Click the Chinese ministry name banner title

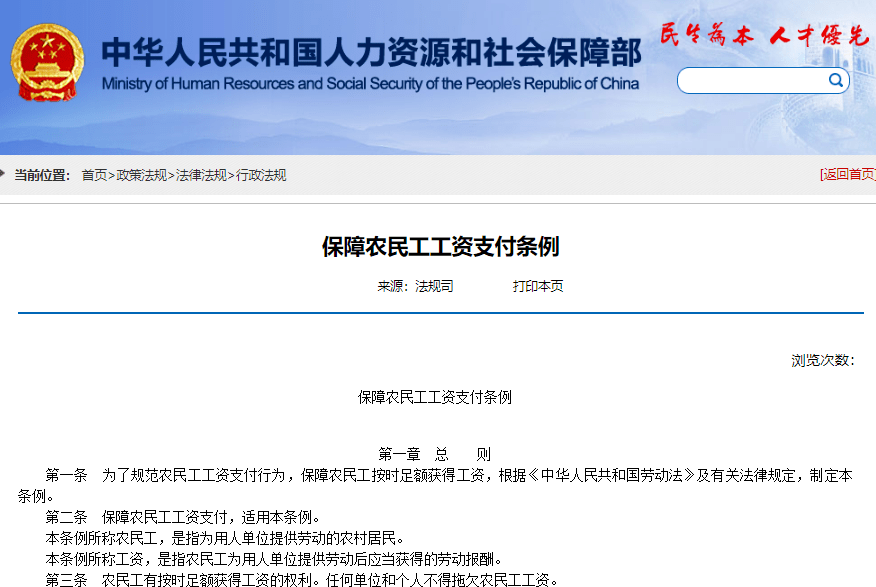click(370, 52)
